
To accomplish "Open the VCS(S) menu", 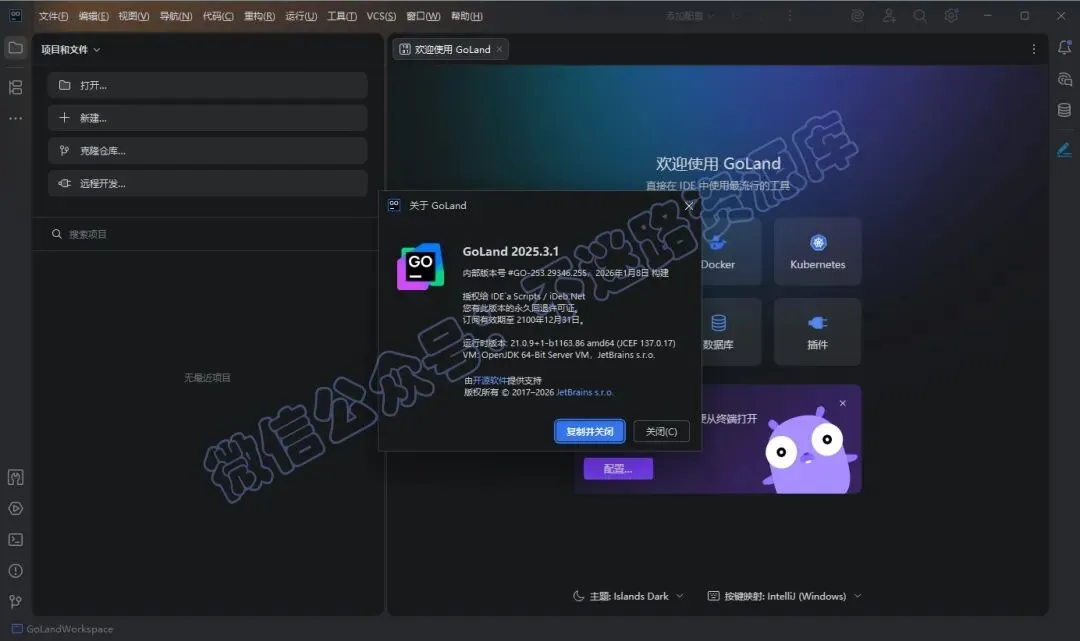I will (381, 16).
